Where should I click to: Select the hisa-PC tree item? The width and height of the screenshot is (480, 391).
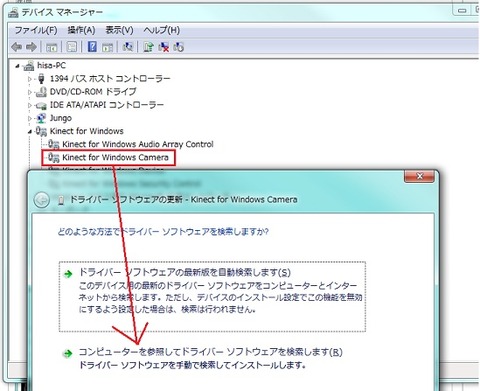click(51, 65)
